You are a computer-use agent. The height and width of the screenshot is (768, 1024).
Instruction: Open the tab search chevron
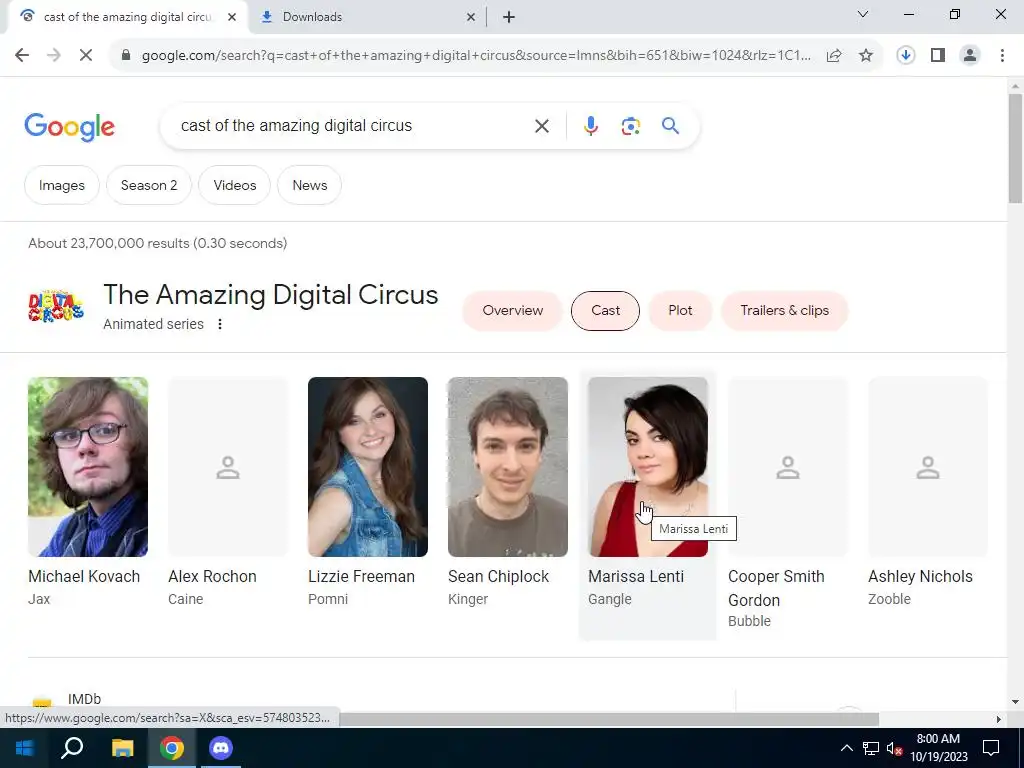click(863, 14)
